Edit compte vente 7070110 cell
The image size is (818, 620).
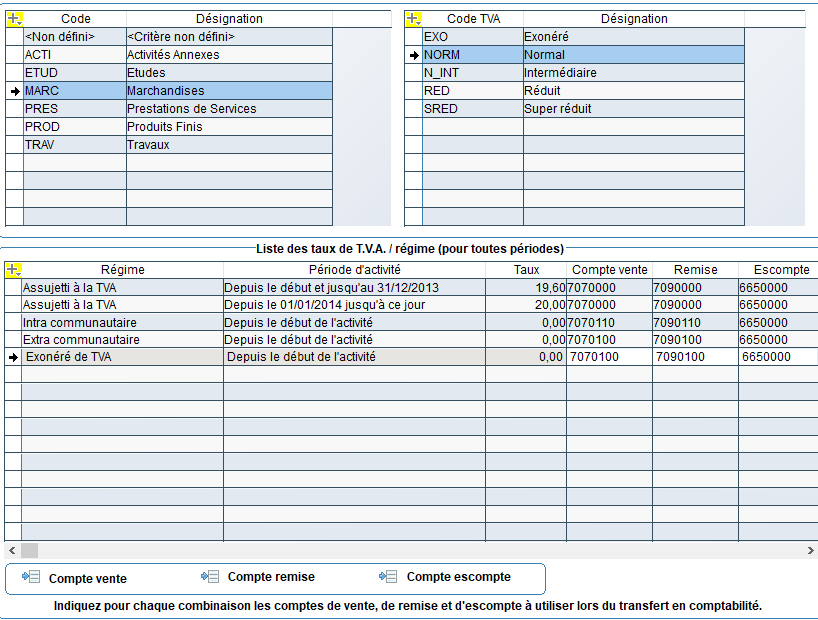pyautogui.click(x=609, y=323)
